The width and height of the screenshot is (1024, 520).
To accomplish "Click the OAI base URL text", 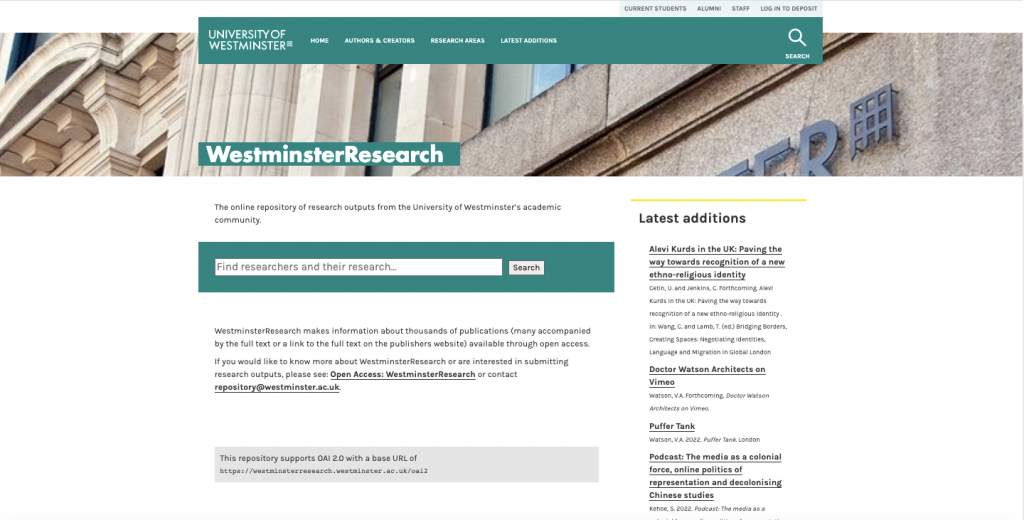I will [323, 471].
